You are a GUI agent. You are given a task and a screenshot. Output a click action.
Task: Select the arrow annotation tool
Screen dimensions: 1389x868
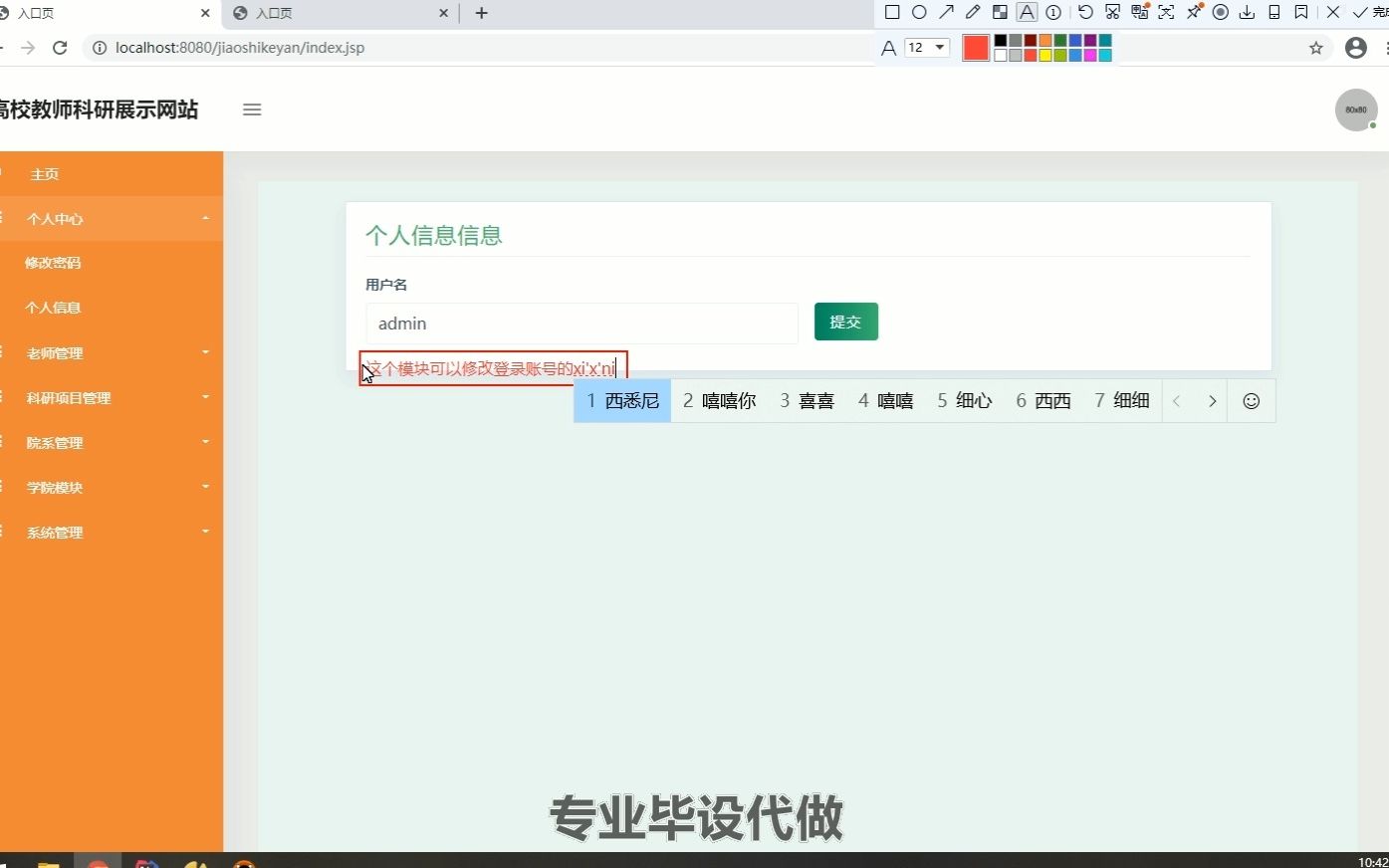coord(946,13)
